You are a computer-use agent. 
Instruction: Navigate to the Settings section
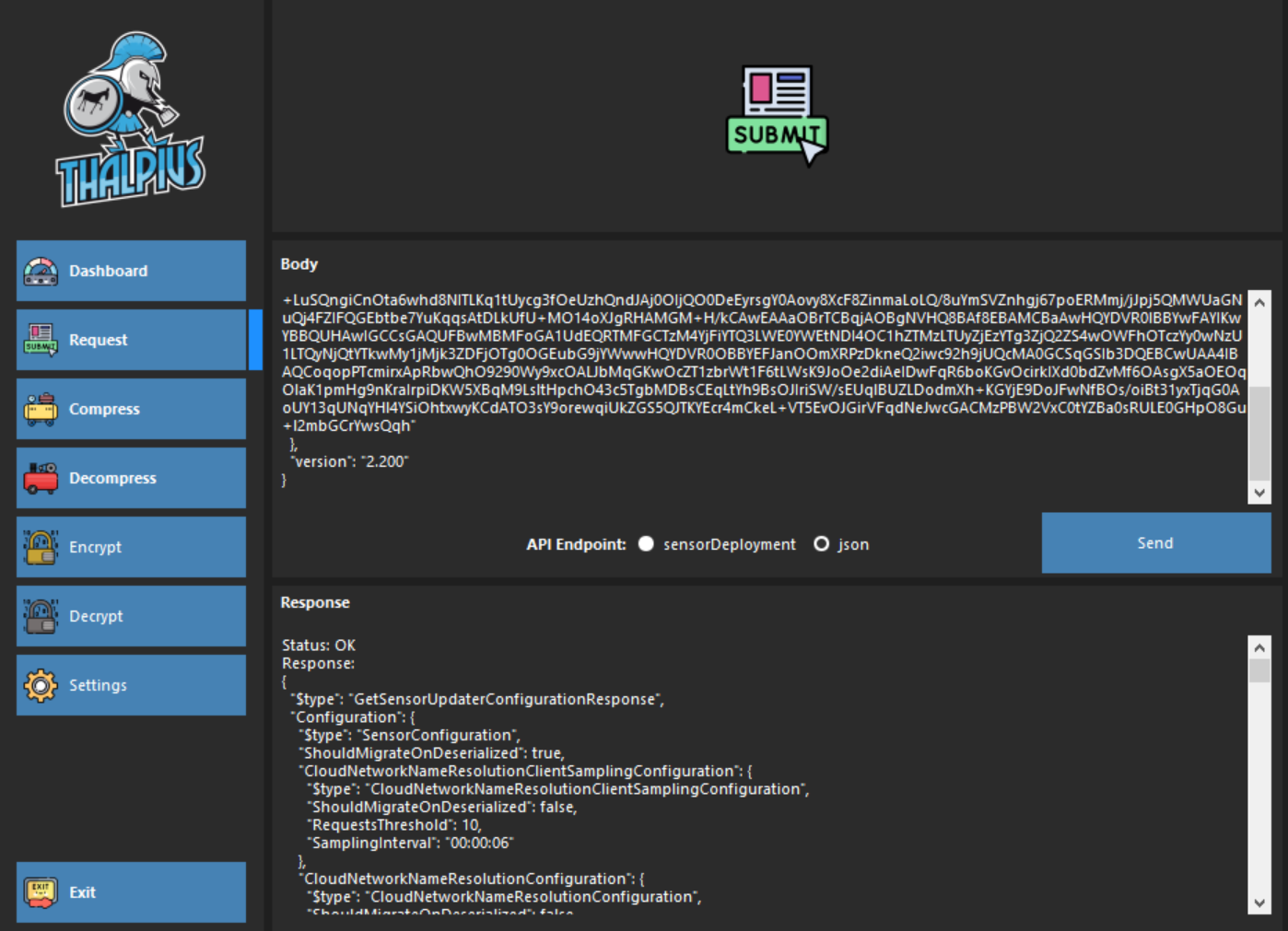coord(131,685)
